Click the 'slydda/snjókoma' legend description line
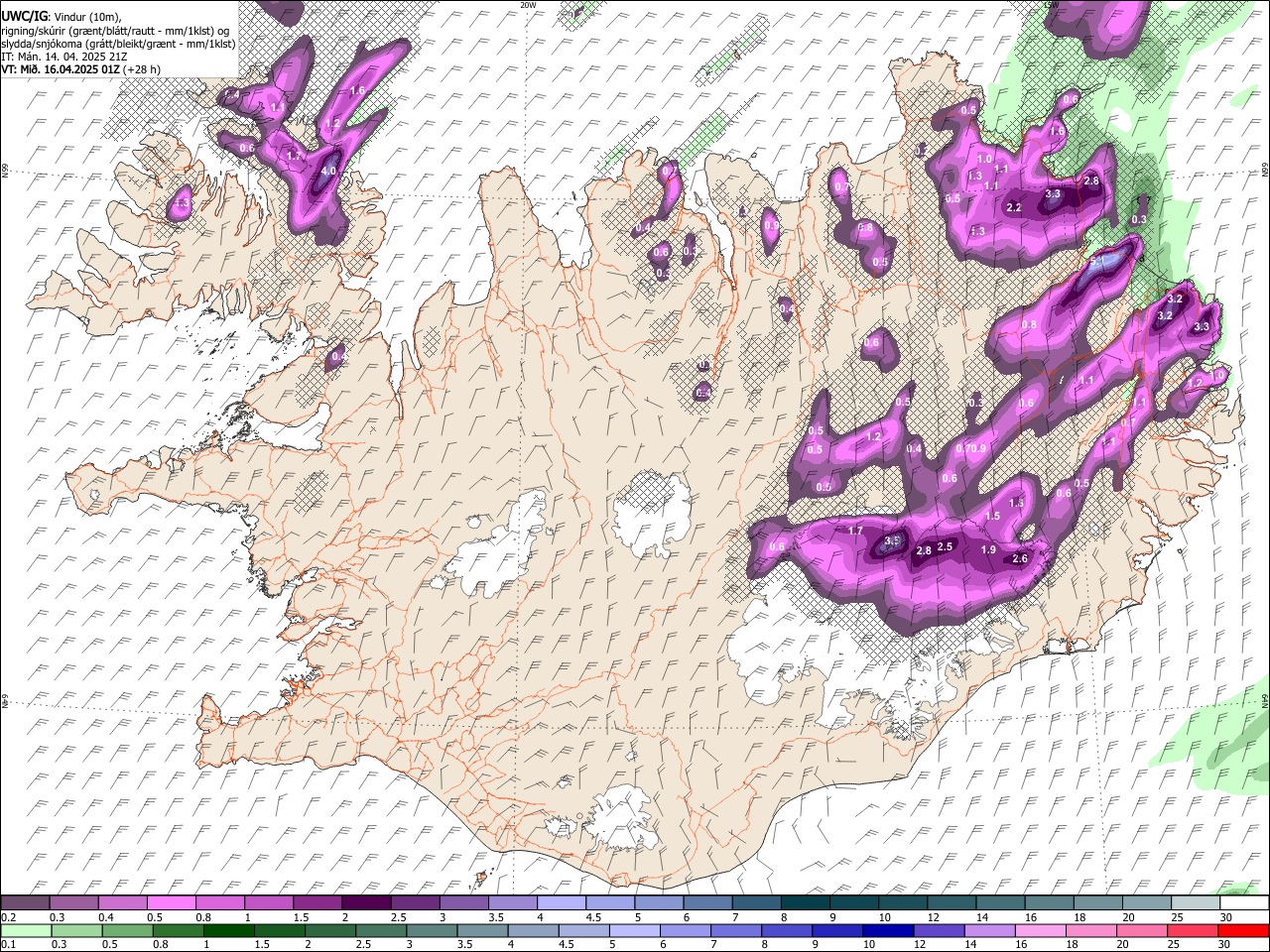The height and width of the screenshot is (952, 1270). pos(119,44)
